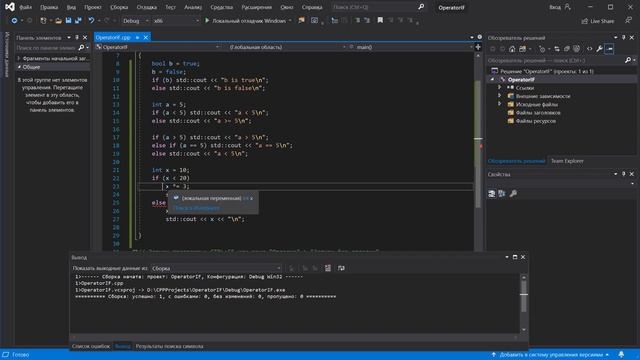Screen dimensions: 640x360
Task: Click add to source control in status bar
Action: tap(551, 355)
